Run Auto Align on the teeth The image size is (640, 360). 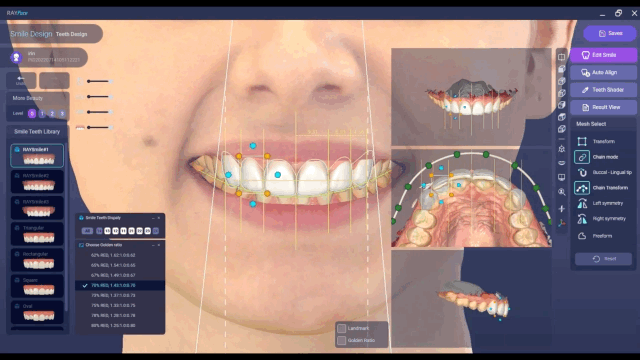click(603, 72)
